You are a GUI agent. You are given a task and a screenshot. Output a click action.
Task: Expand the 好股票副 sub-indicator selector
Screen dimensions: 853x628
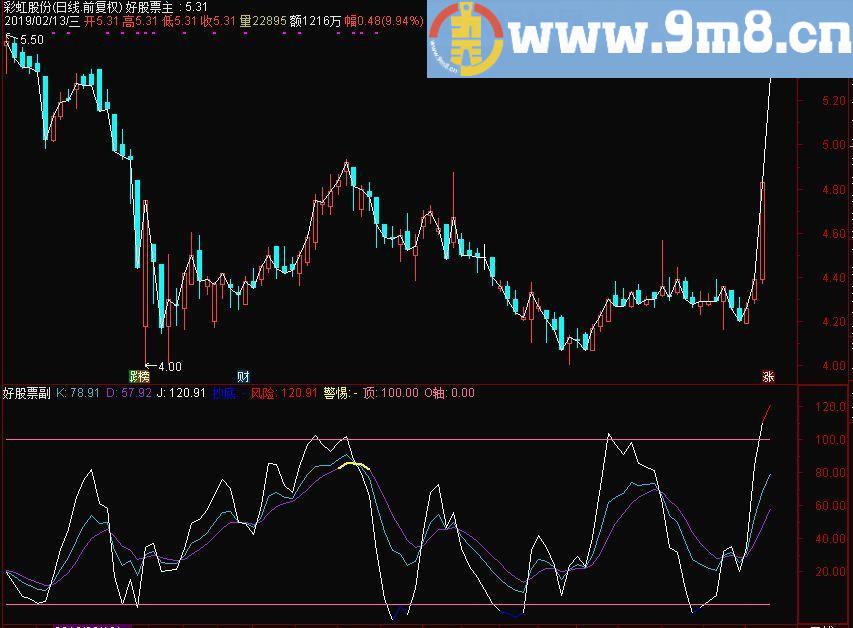click(25, 393)
